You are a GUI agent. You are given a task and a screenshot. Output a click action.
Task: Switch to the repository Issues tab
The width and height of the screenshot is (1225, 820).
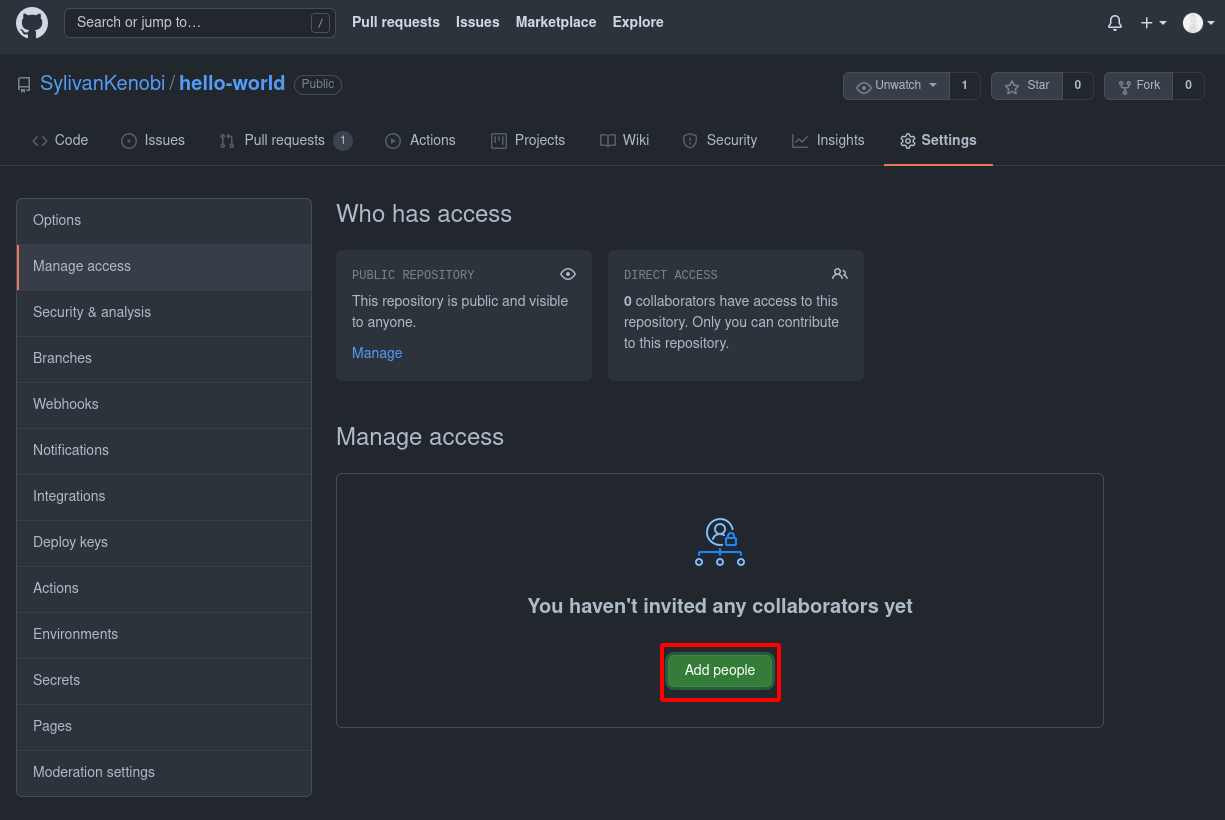coord(153,141)
